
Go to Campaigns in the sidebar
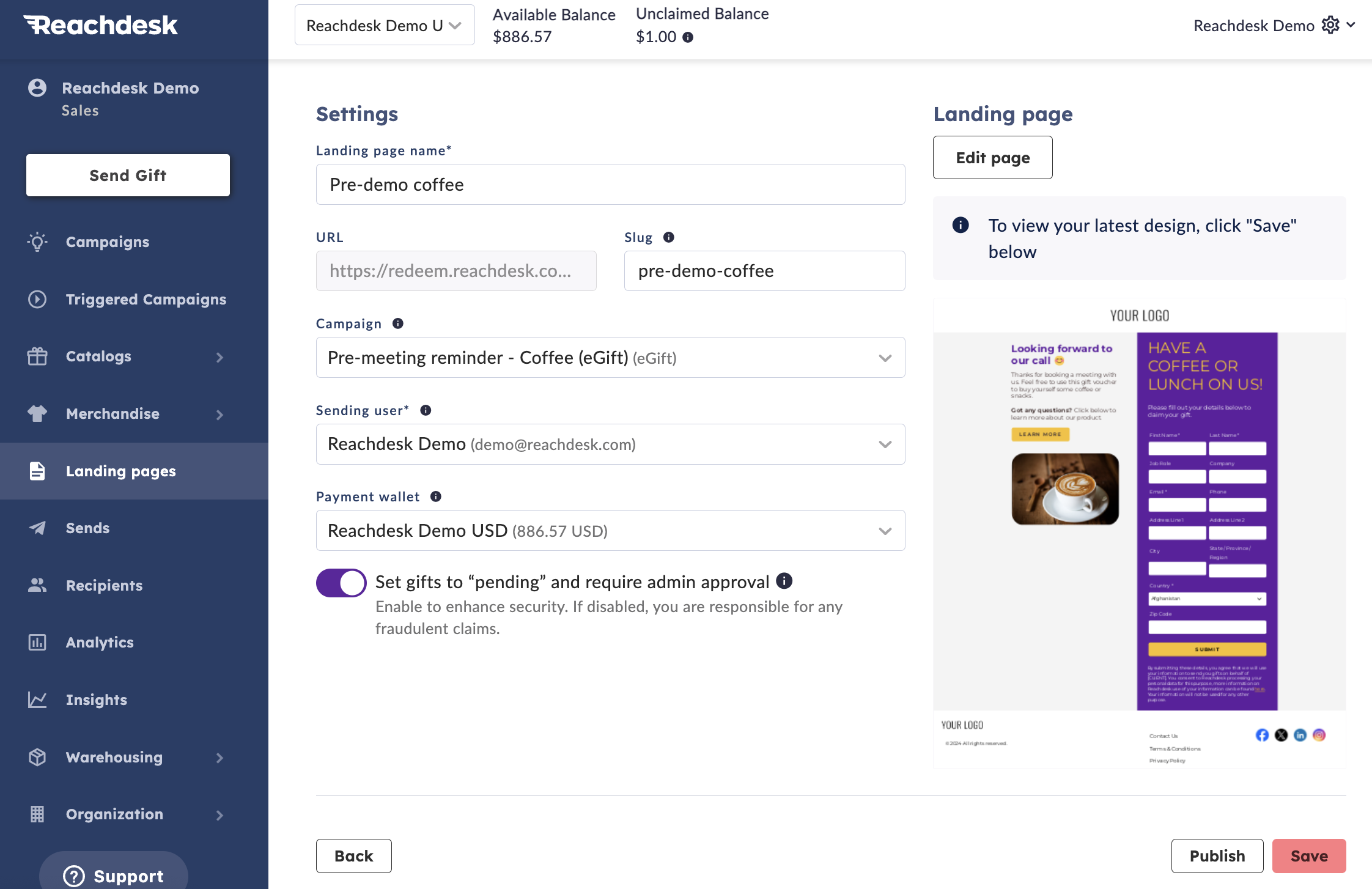tap(134, 242)
